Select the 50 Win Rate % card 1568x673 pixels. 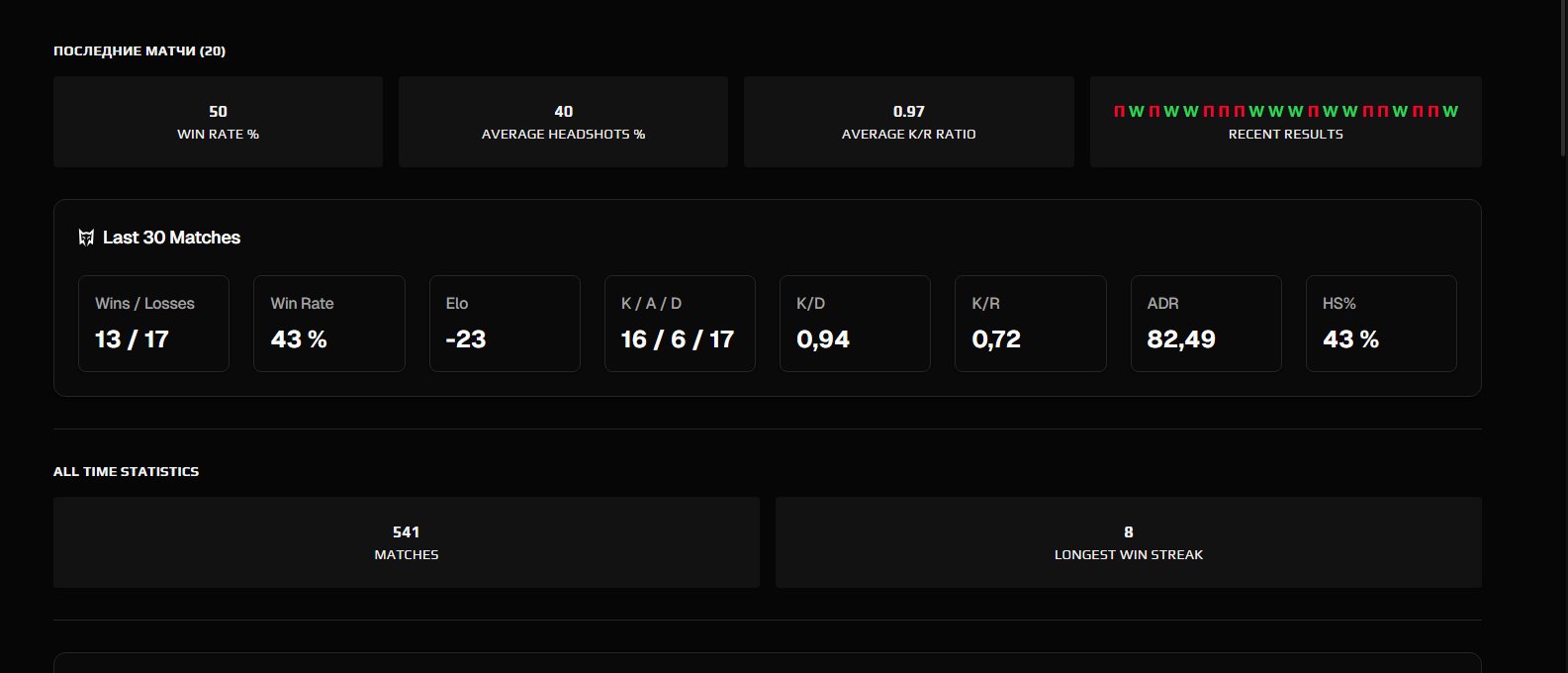218,122
